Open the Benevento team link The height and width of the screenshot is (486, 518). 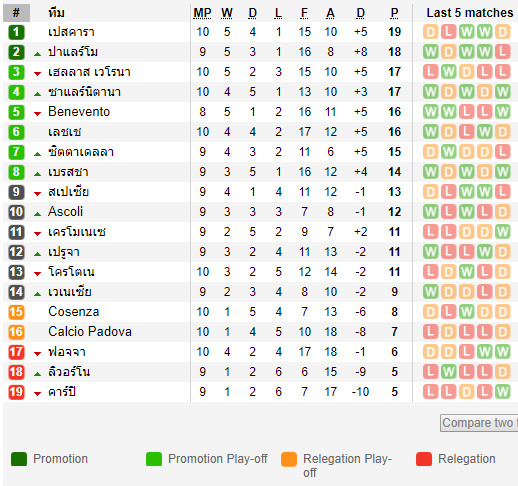click(x=79, y=112)
